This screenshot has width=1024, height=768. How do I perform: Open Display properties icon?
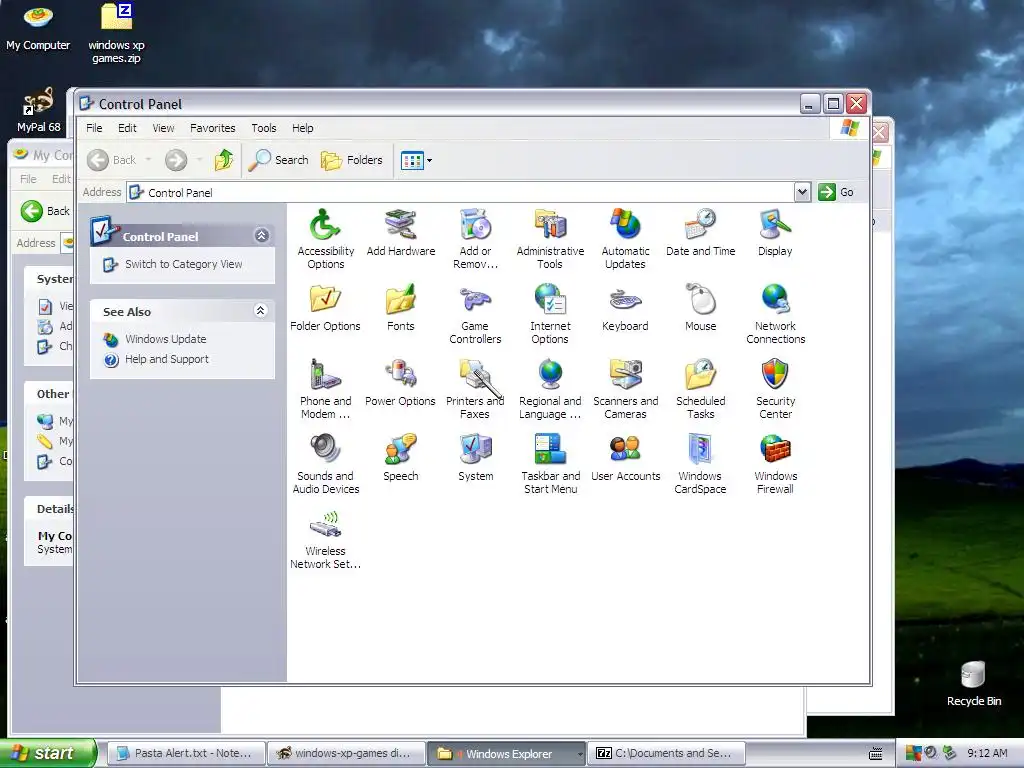(775, 233)
